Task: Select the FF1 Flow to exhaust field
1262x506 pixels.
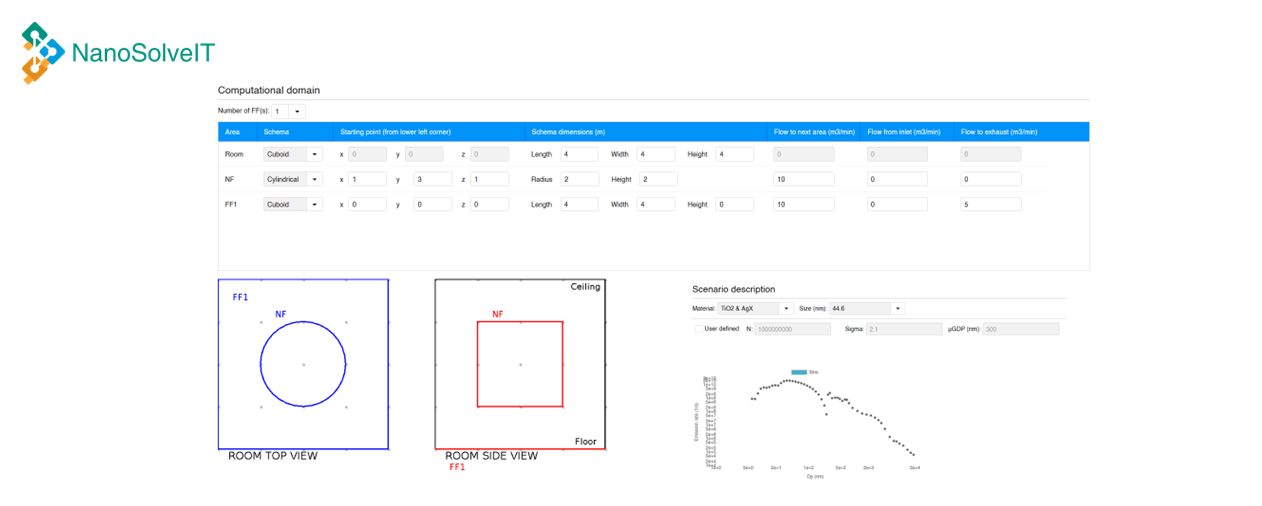Action: pyautogui.click(x=991, y=205)
